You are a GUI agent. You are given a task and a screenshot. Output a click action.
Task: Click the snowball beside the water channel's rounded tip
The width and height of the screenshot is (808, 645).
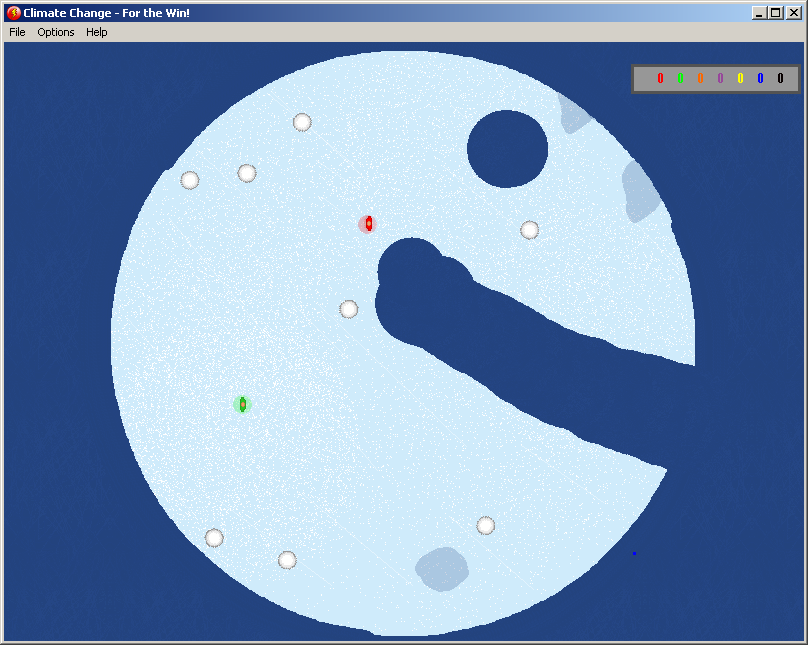[x=349, y=309]
